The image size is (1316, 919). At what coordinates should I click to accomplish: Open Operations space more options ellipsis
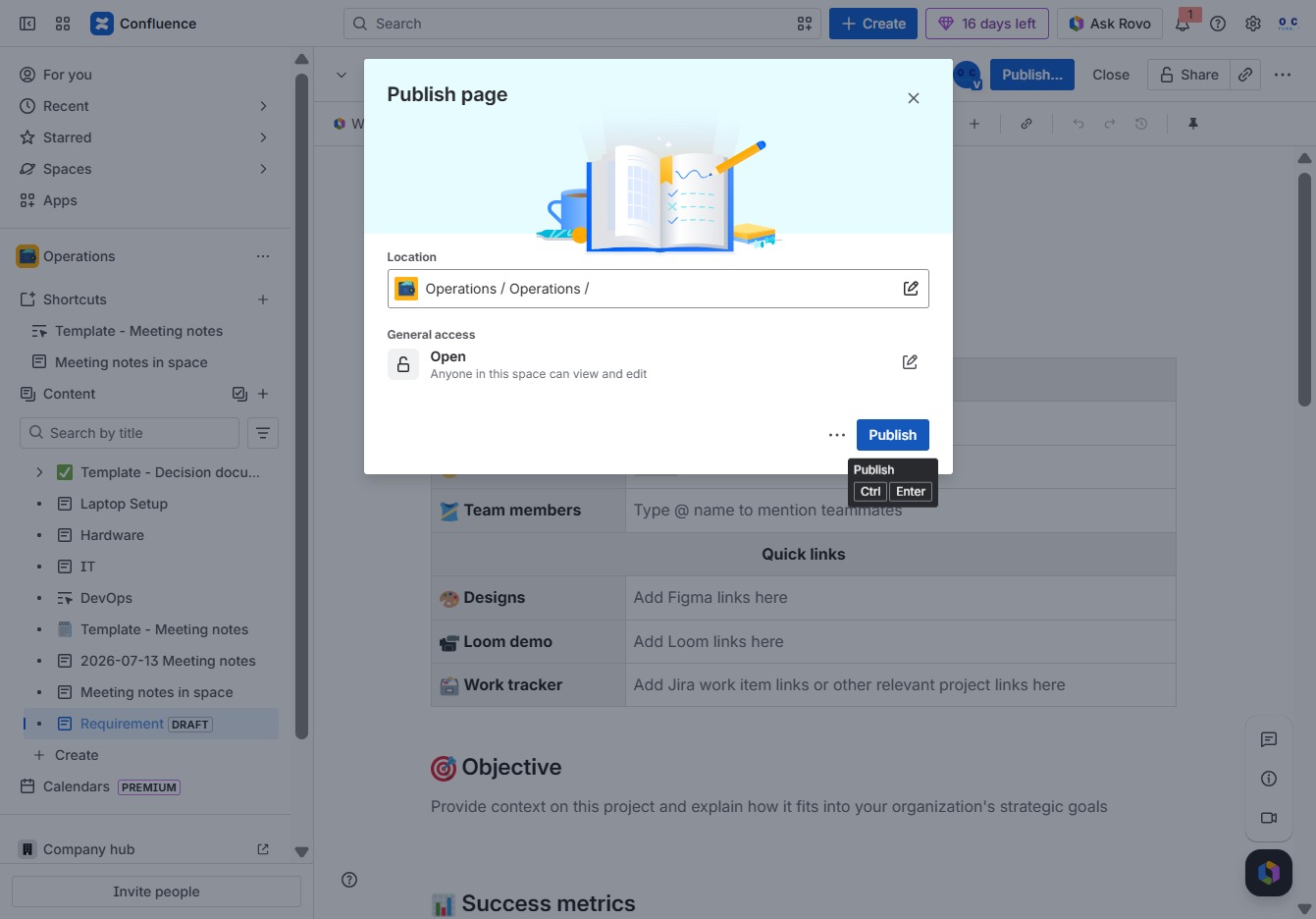pyautogui.click(x=263, y=256)
